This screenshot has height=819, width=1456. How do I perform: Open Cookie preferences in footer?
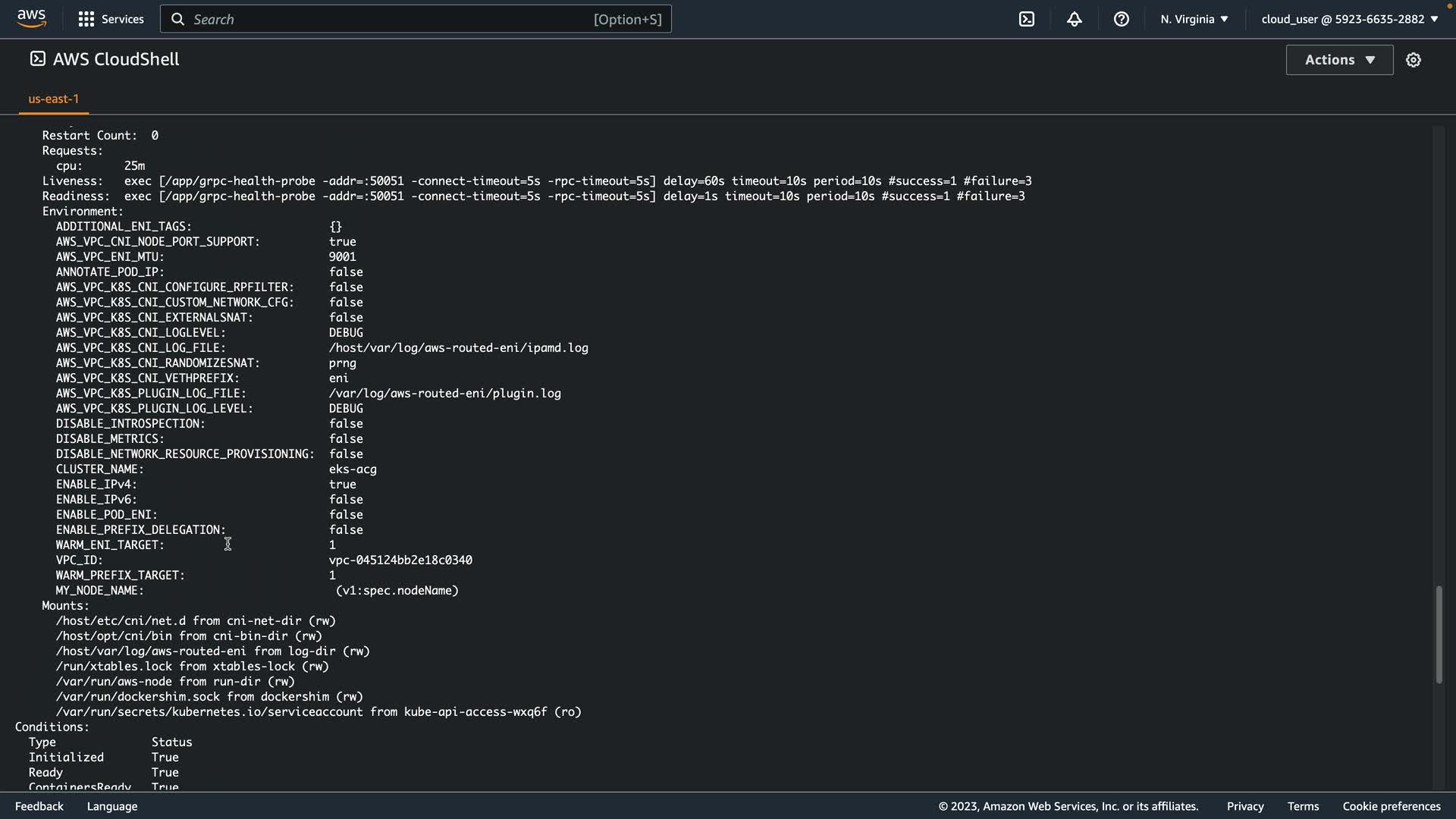[x=1391, y=806]
